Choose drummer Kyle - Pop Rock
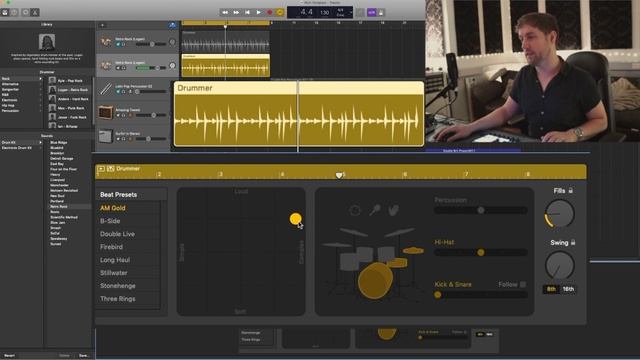Viewport: 640px width, 360px height. 69,80
